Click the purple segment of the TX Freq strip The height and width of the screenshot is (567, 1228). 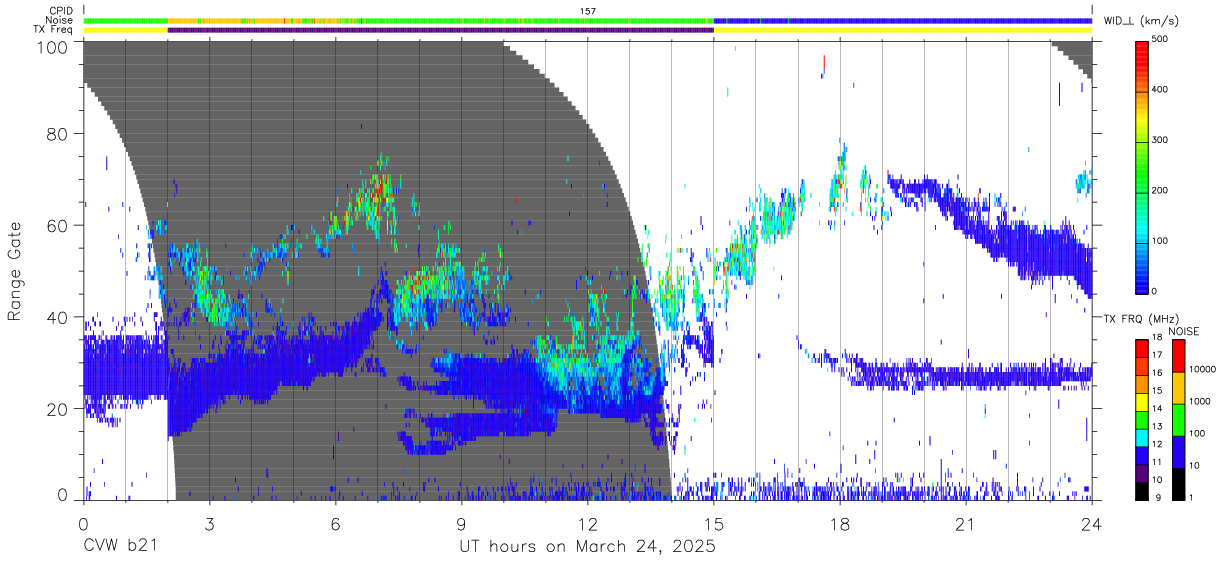tap(441, 30)
